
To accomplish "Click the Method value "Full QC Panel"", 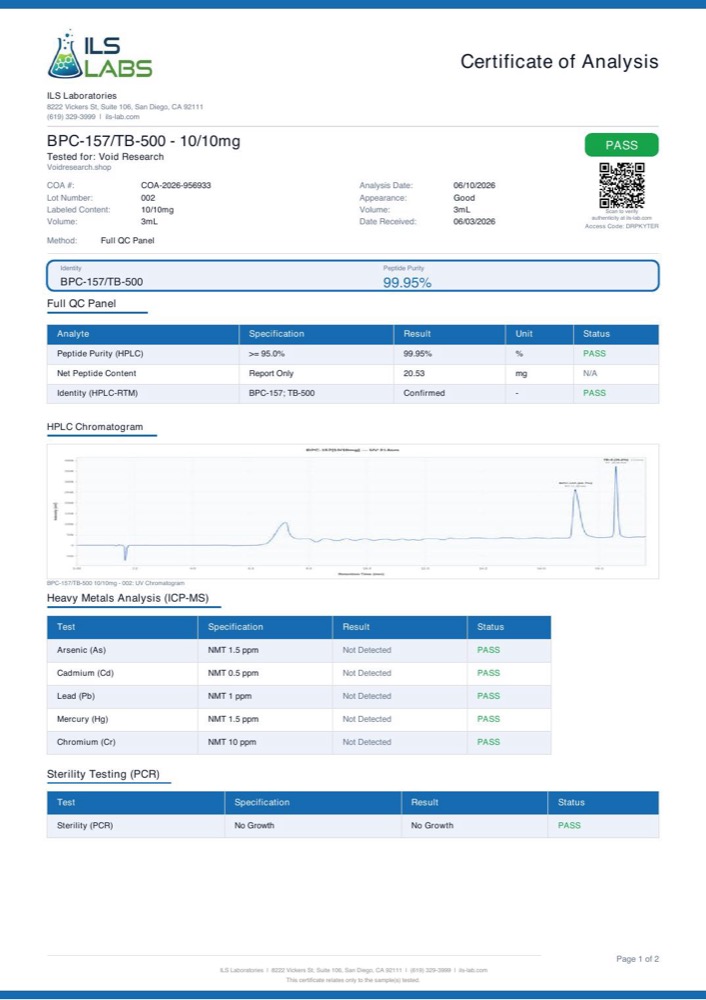I will (x=128, y=240).
